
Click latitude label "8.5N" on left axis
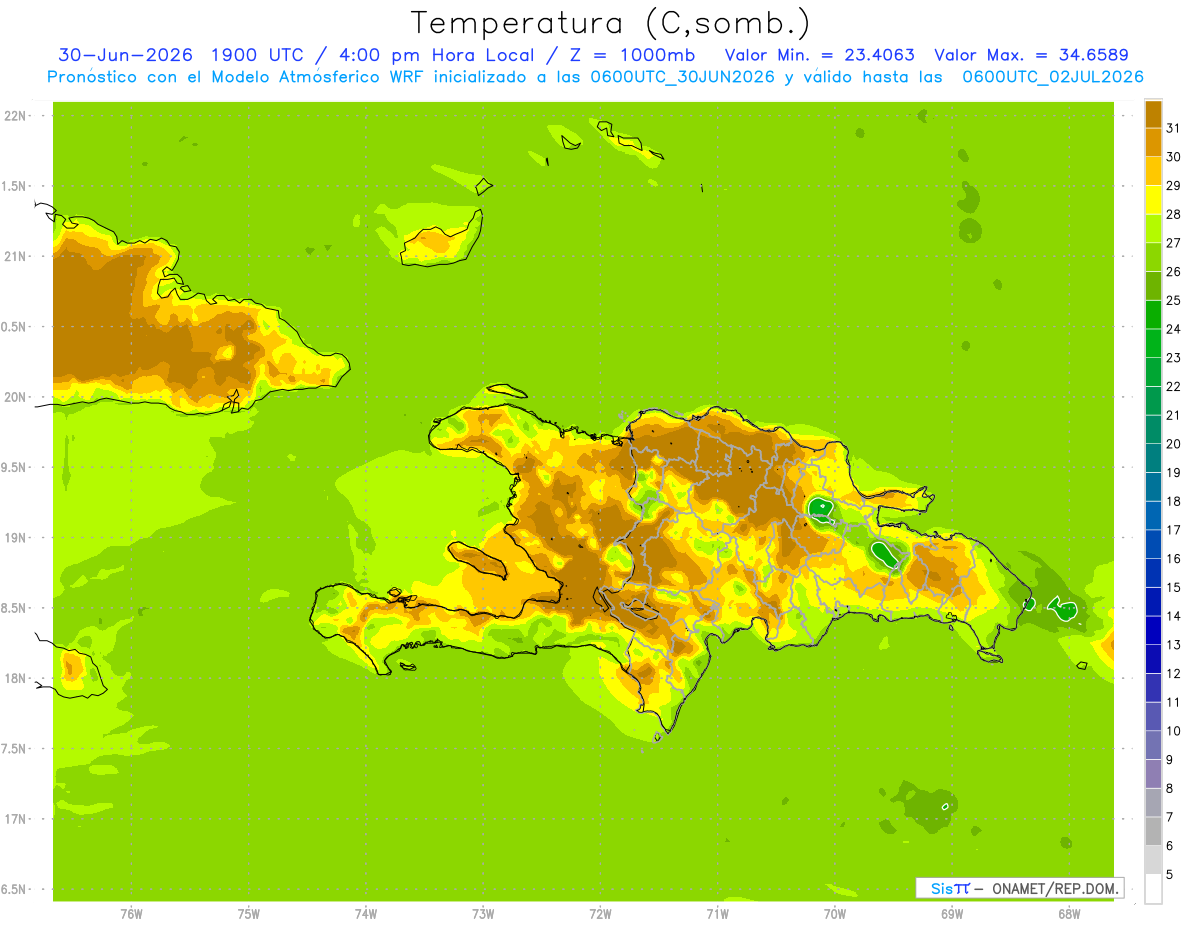(15, 608)
